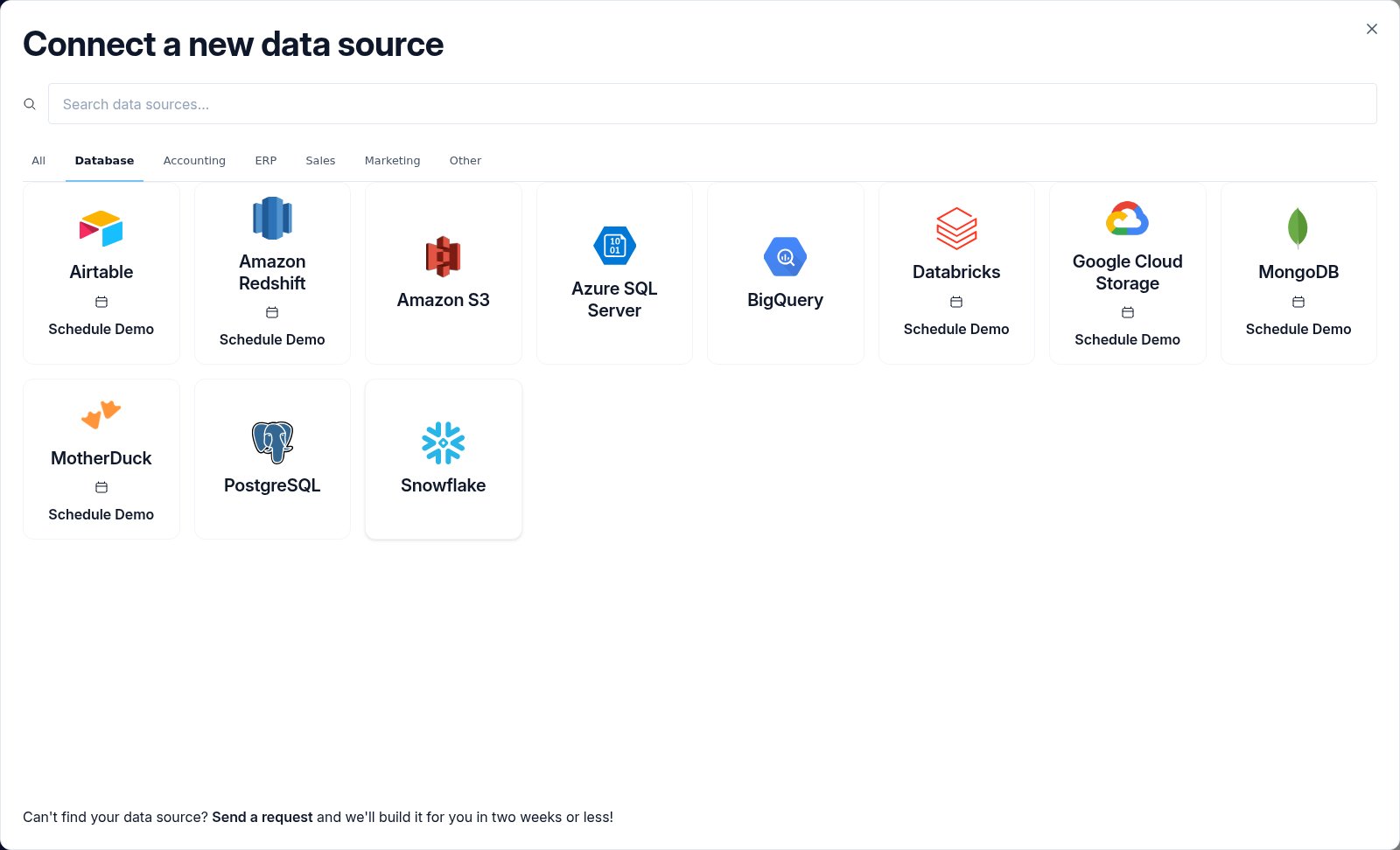This screenshot has width=1400, height=850.
Task: Select the Database tab
Action: pos(104,161)
